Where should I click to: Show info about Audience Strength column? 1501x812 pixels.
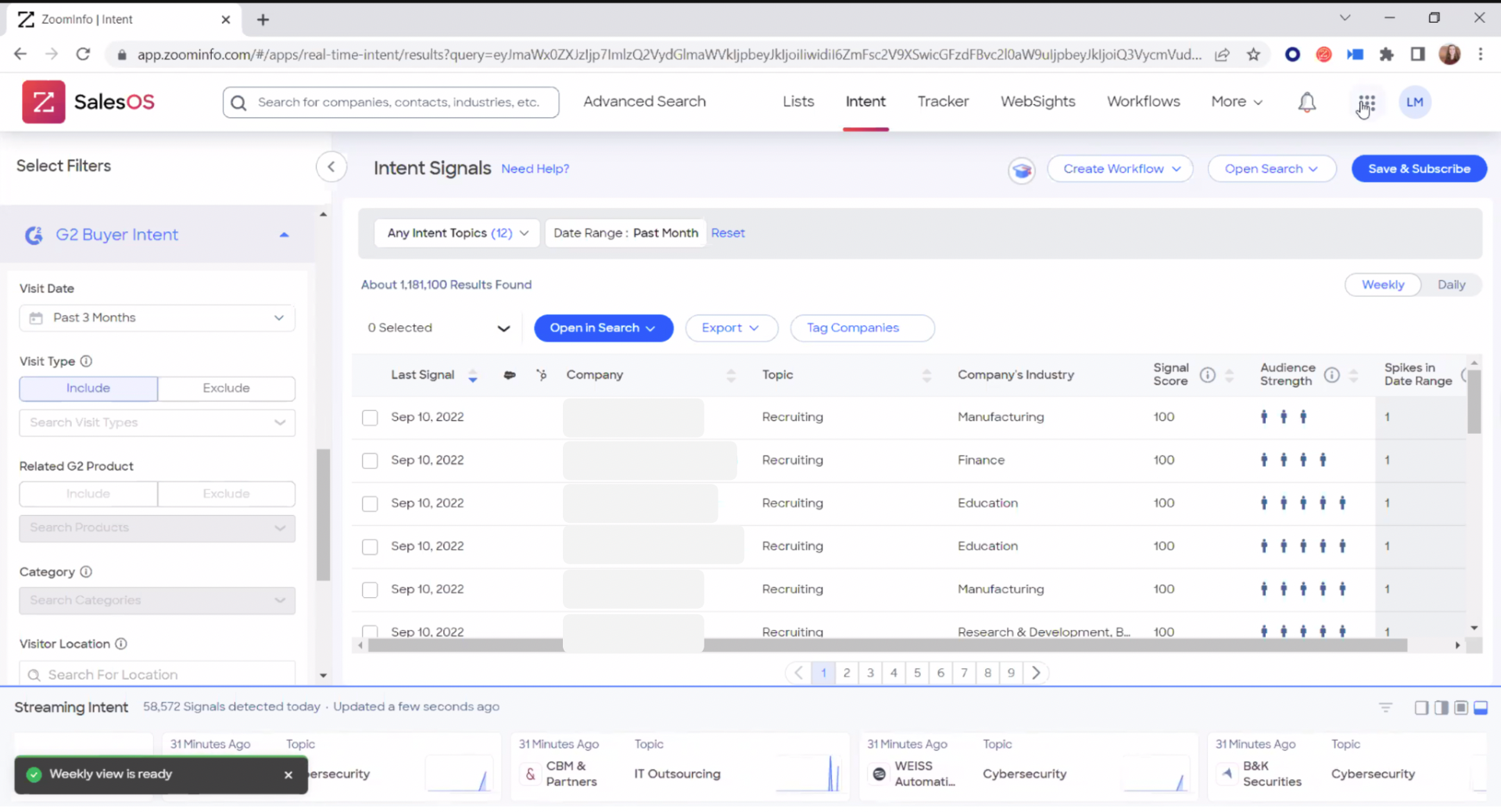1332,375
